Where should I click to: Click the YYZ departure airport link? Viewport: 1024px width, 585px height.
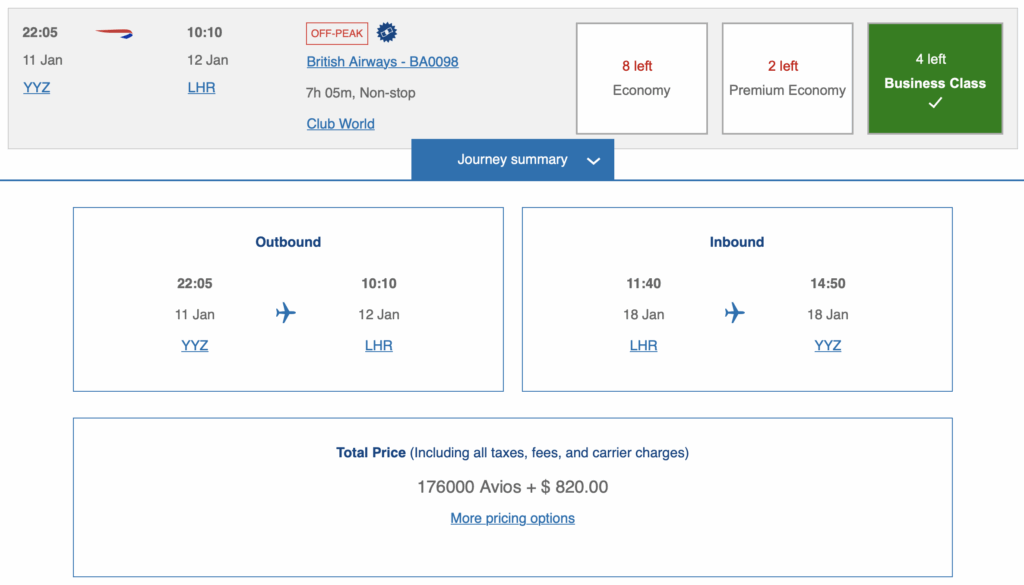click(36, 87)
